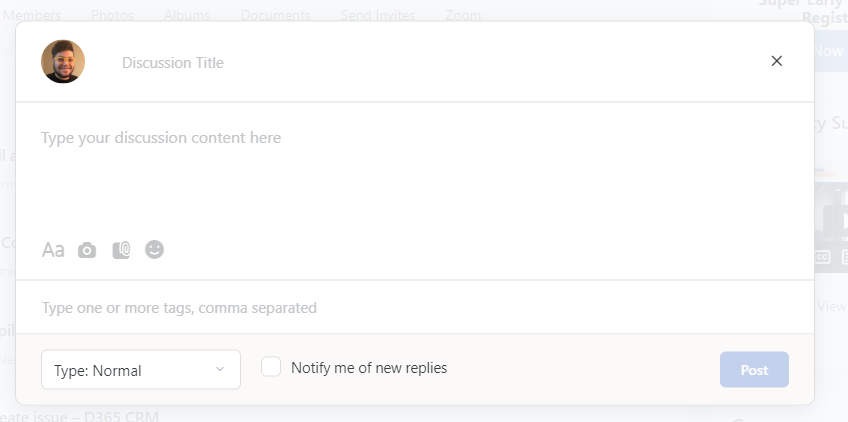Add a photo with the camera icon

87,250
